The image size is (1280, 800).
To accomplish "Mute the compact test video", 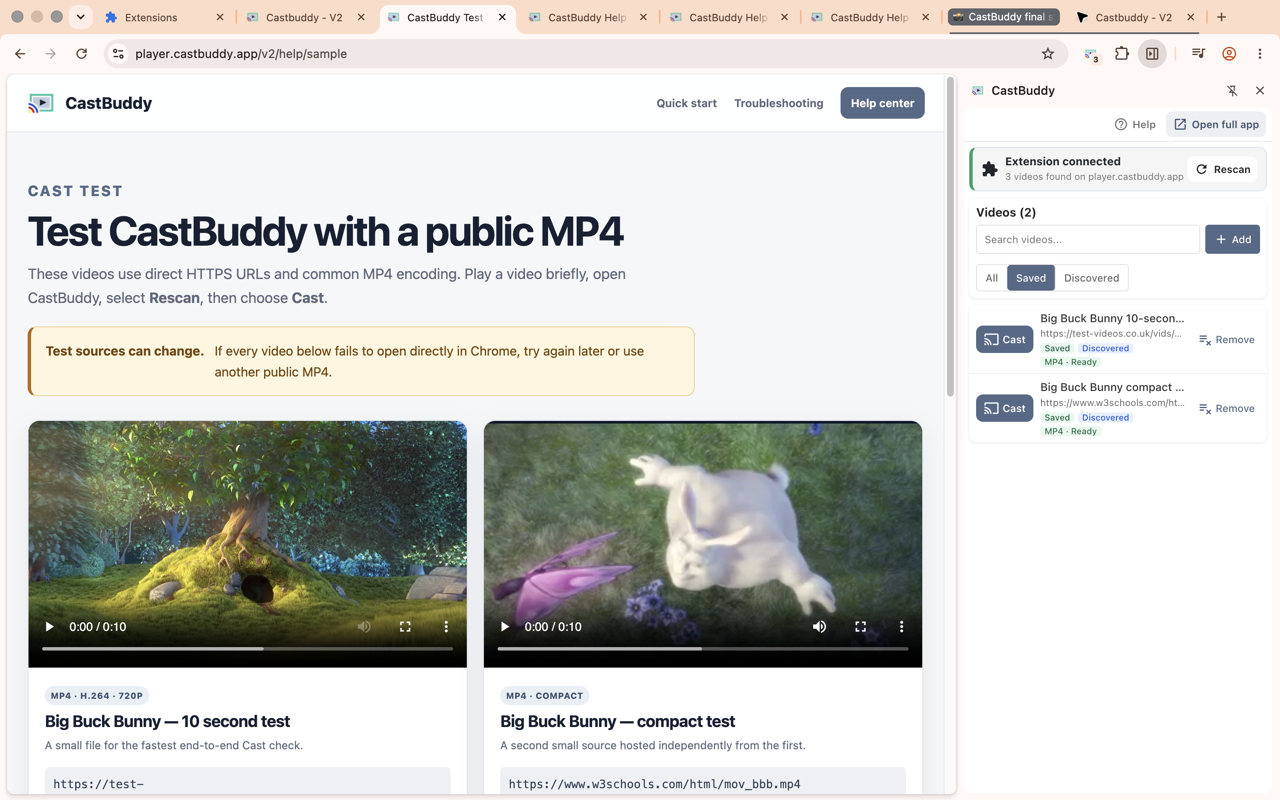I will pyautogui.click(x=819, y=627).
